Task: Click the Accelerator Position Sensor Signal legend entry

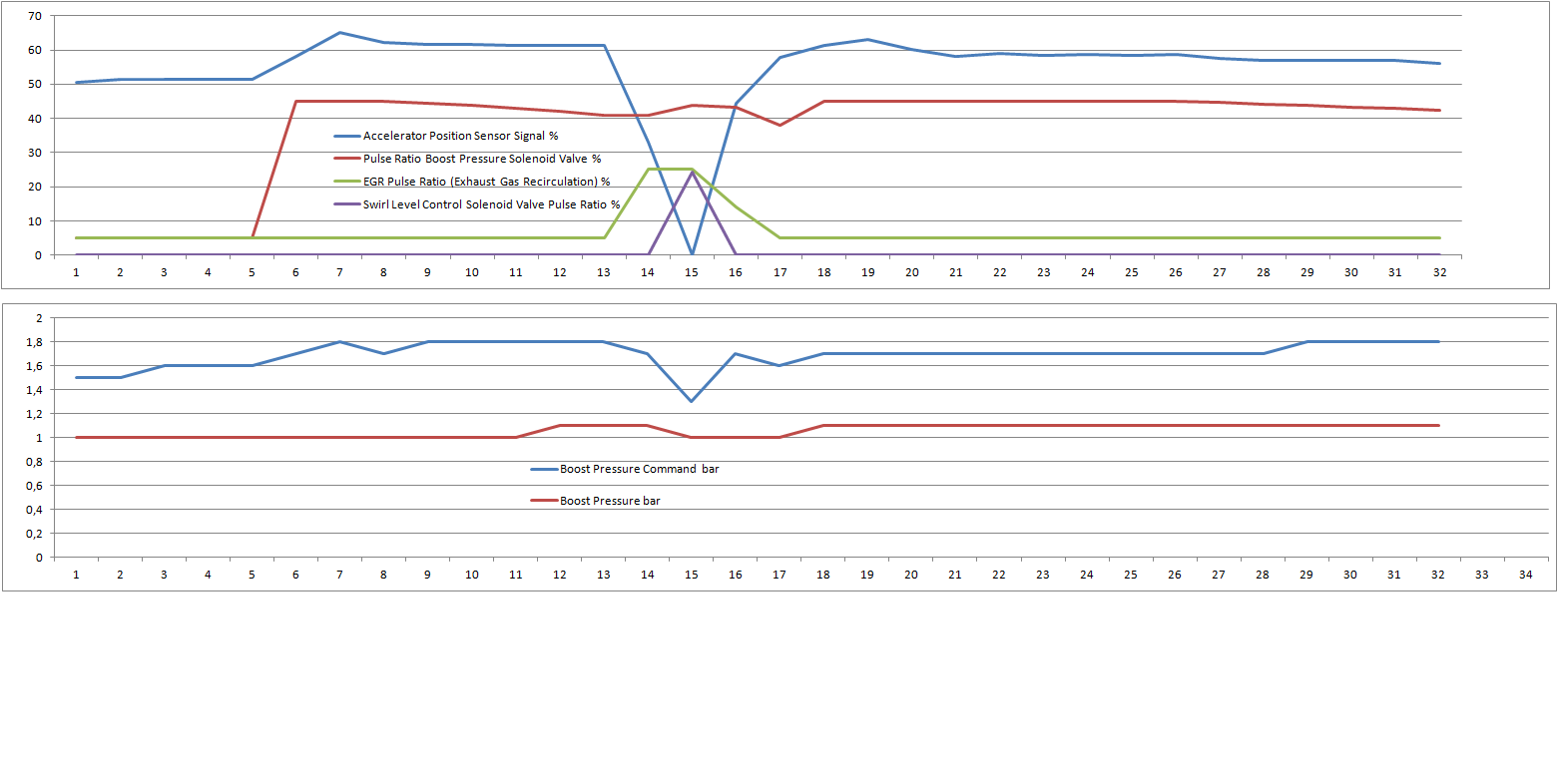Action: pyautogui.click(x=460, y=136)
